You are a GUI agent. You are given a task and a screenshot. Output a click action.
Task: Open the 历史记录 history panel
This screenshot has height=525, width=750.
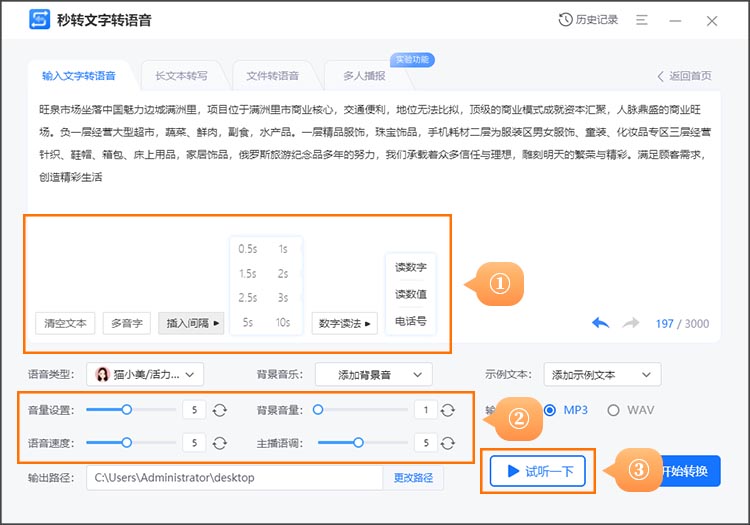coord(588,20)
